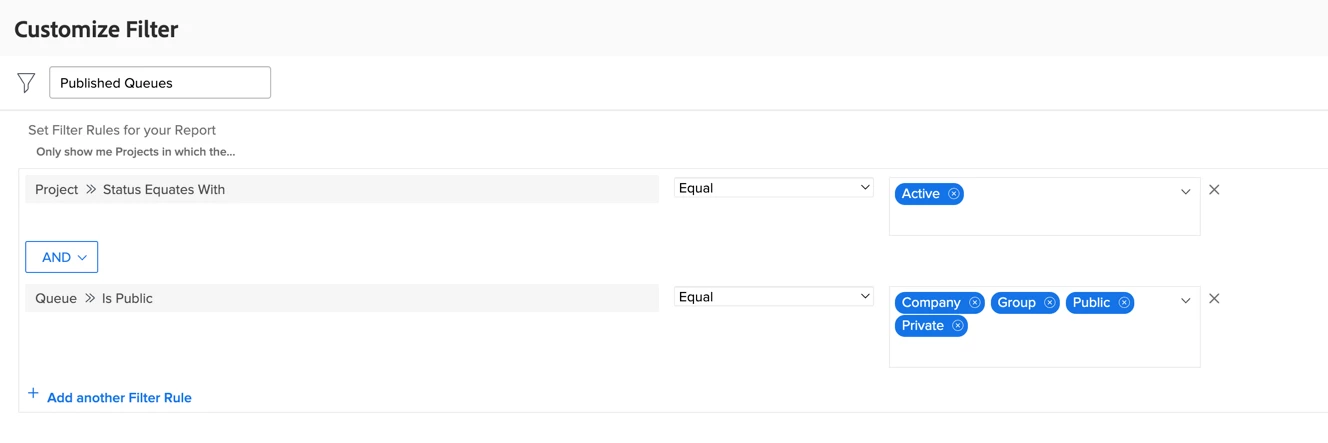Remove the Public tag
Screen dimensions: 1328x443
coord(1124,303)
